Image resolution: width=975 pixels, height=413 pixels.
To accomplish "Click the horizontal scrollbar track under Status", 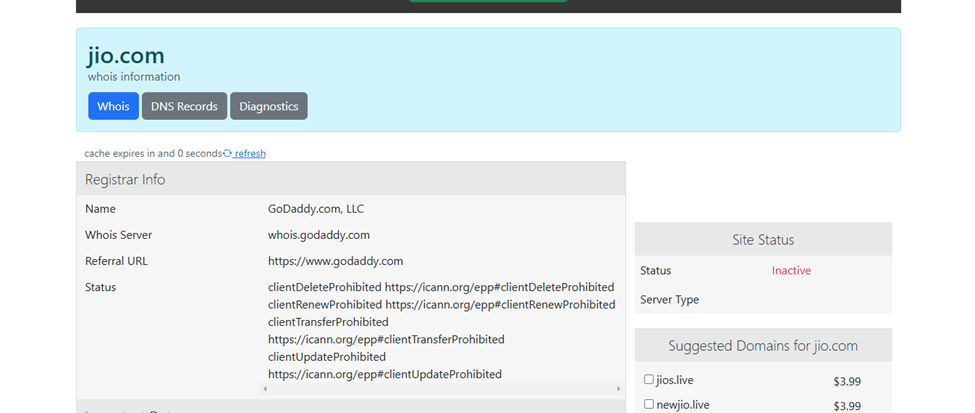I will (x=441, y=389).
